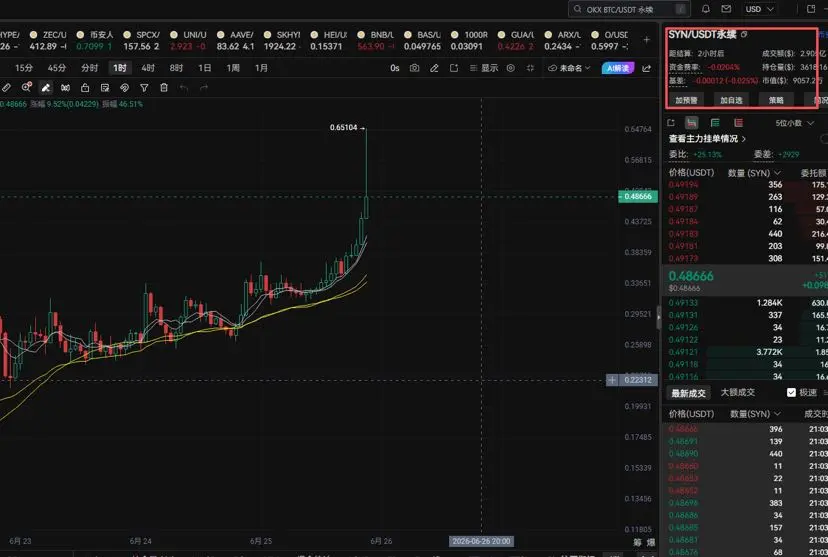Open the notification bell

(705, 9)
